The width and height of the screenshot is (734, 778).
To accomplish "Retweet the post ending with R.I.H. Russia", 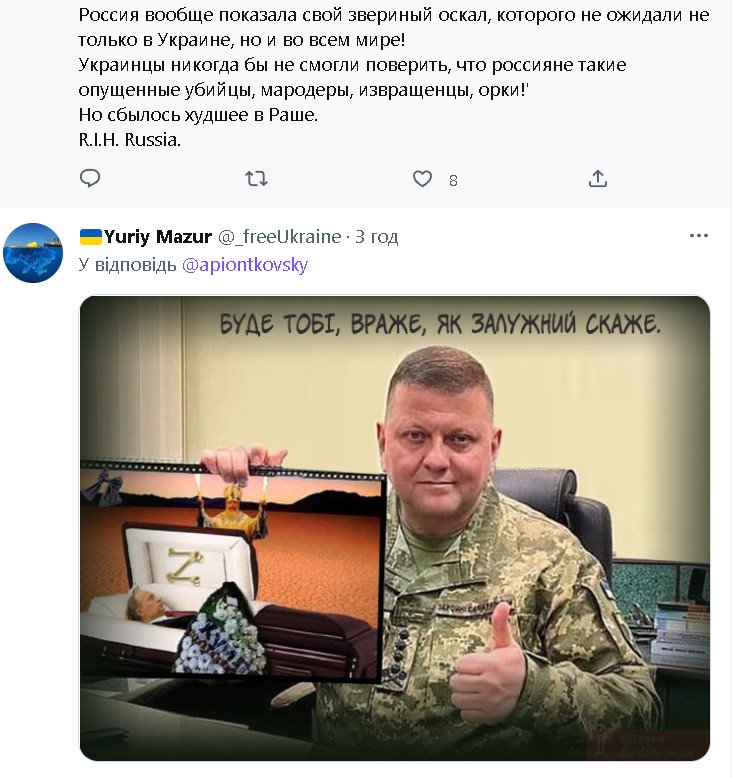I will (x=257, y=179).
